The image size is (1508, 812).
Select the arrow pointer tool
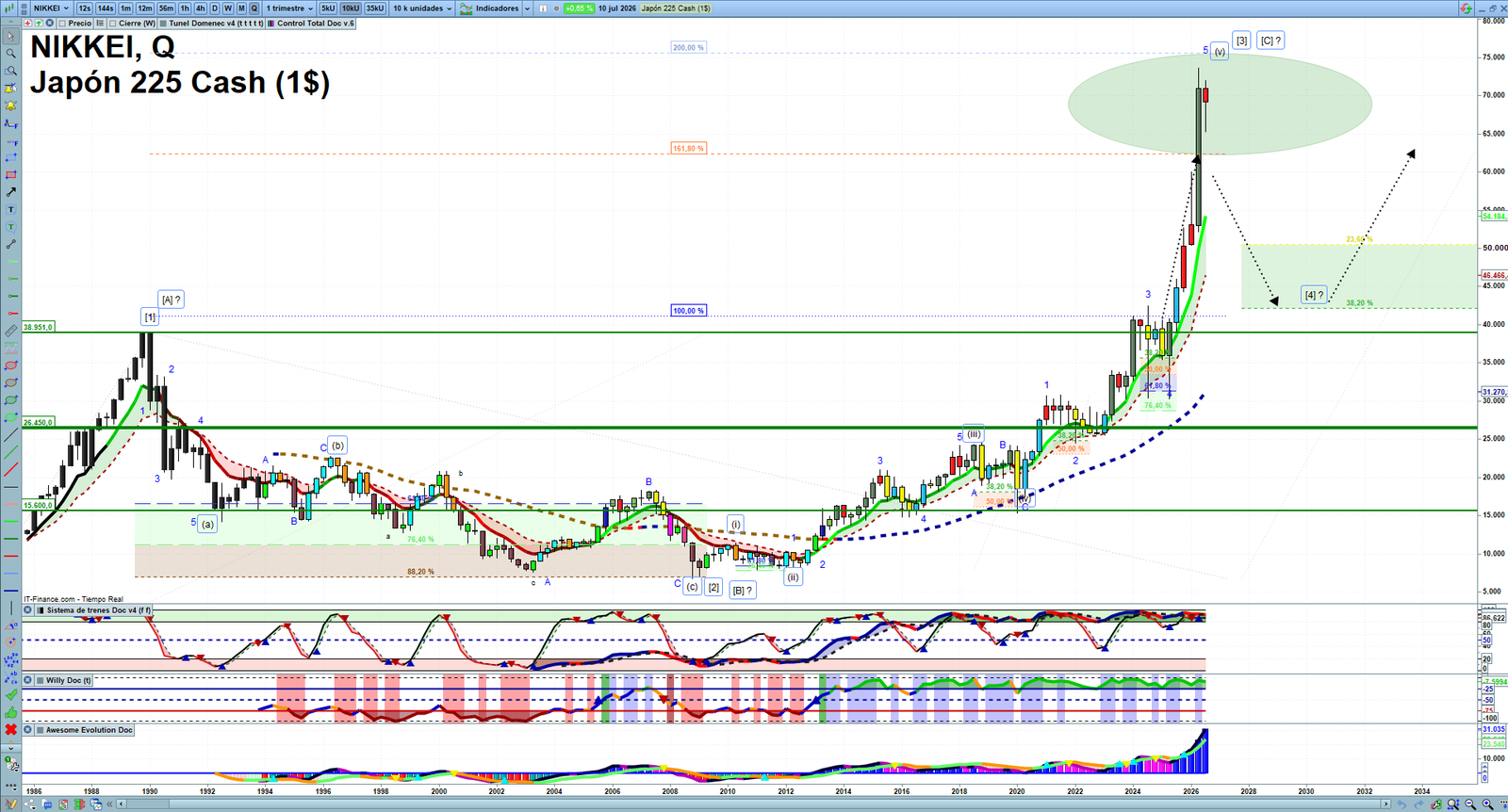click(x=10, y=37)
